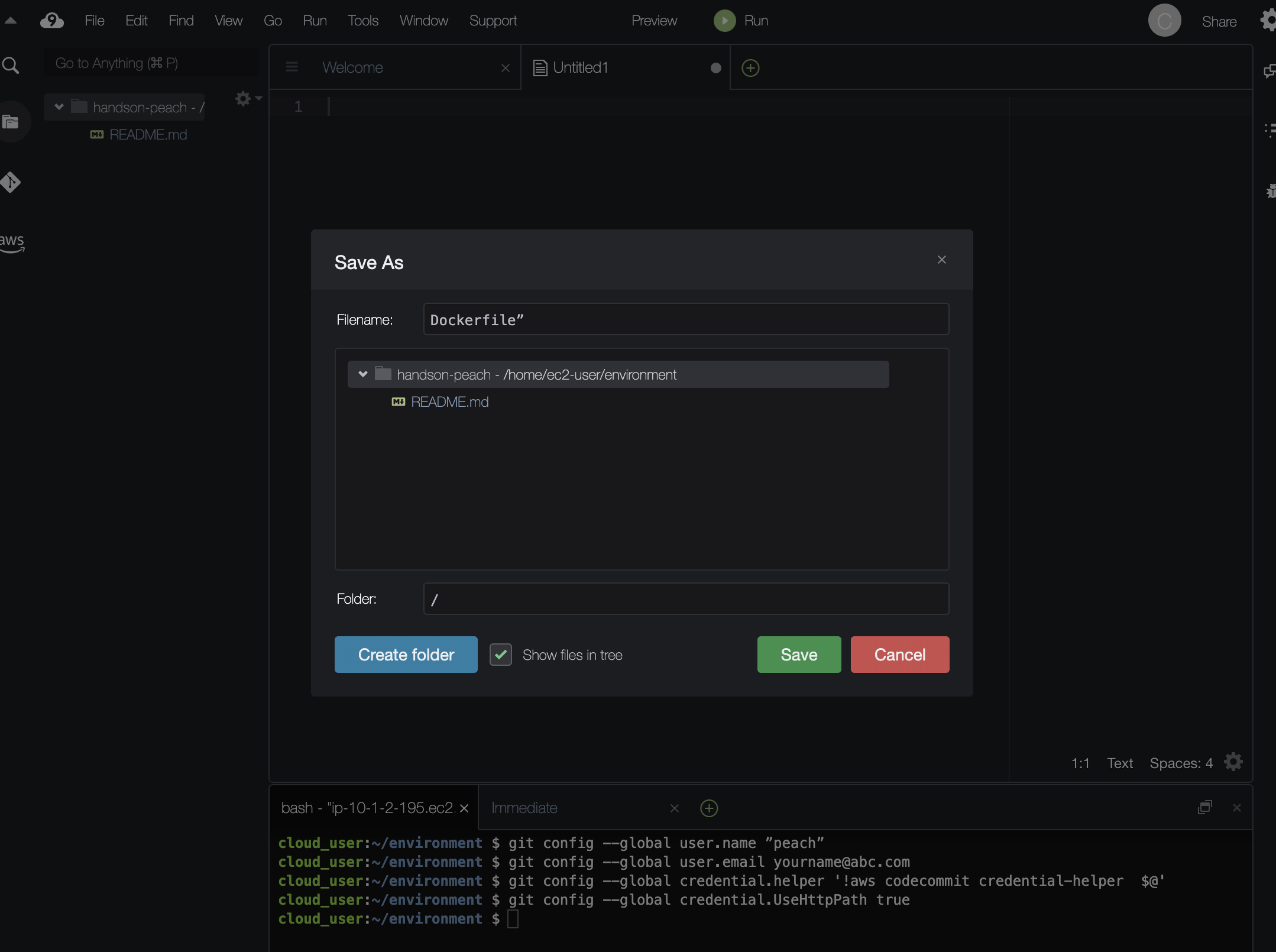The height and width of the screenshot is (952, 1276).
Task: Switch to the Immediate tab
Action: (x=524, y=808)
